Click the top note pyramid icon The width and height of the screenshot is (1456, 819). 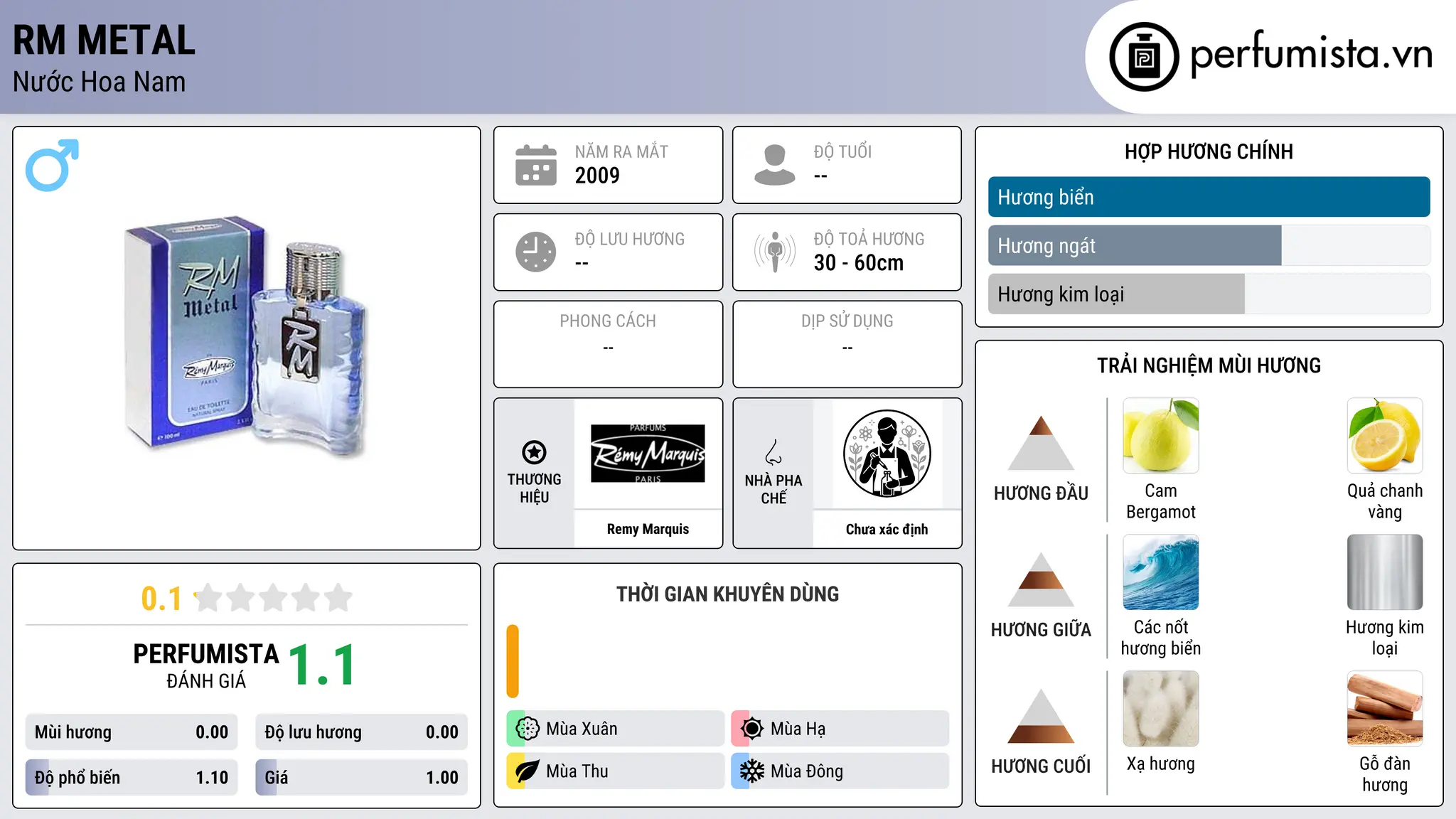tap(1041, 443)
